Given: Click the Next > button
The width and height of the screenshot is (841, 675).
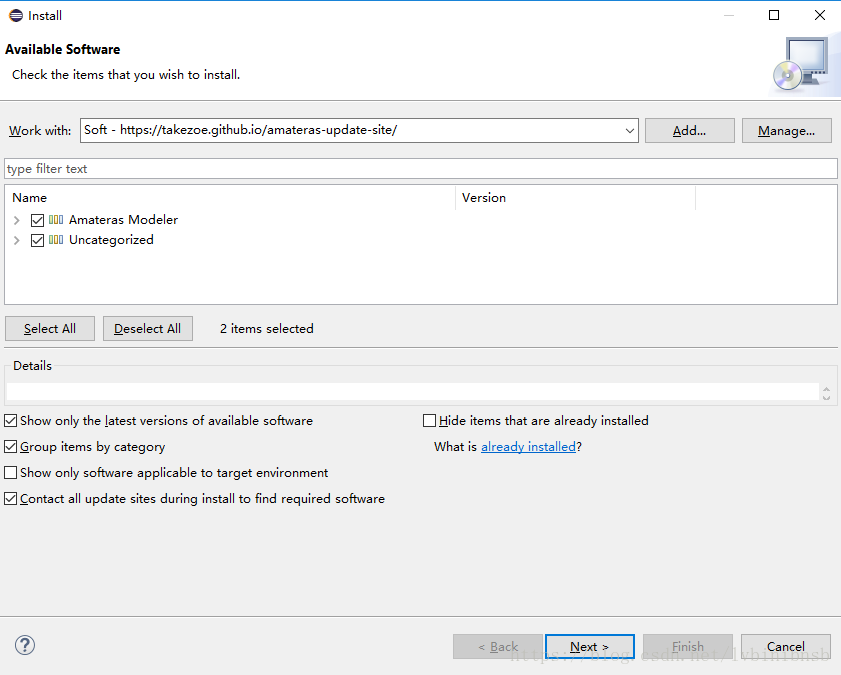Looking at the screenshot, I should (x=589, y=647).
